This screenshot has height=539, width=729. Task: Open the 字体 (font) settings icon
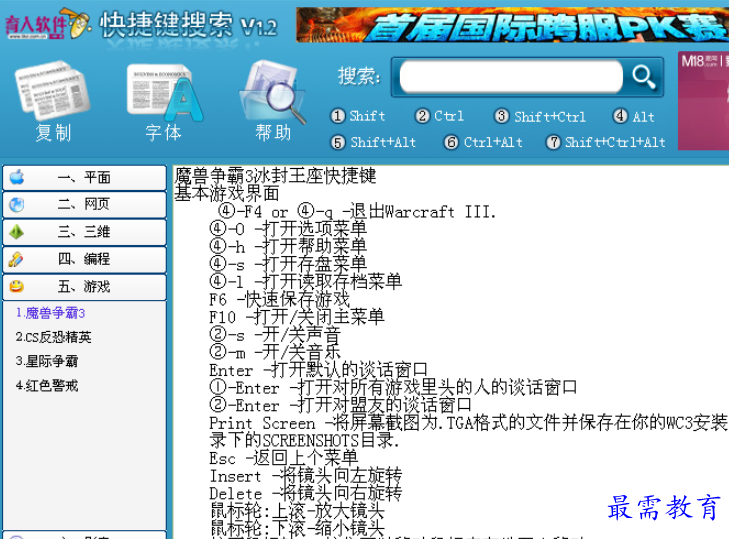click(x=164, y=91)
